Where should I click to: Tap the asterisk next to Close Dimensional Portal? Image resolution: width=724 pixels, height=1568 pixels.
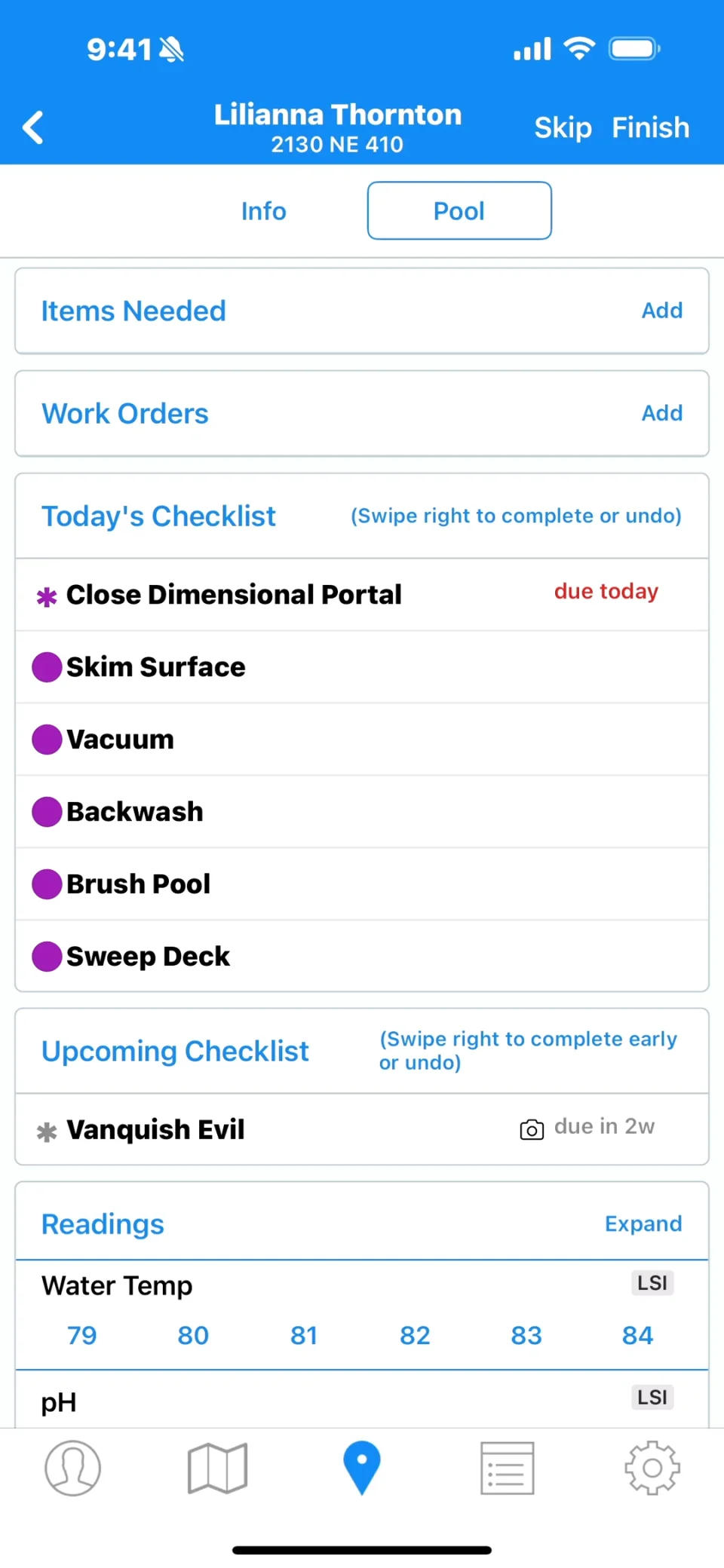(47, 597)
